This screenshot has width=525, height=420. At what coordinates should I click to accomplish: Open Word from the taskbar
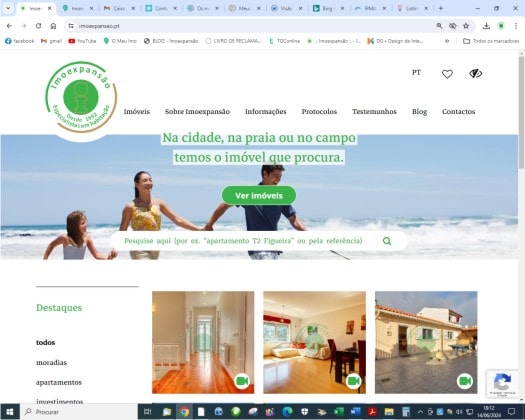coord(356,412)
